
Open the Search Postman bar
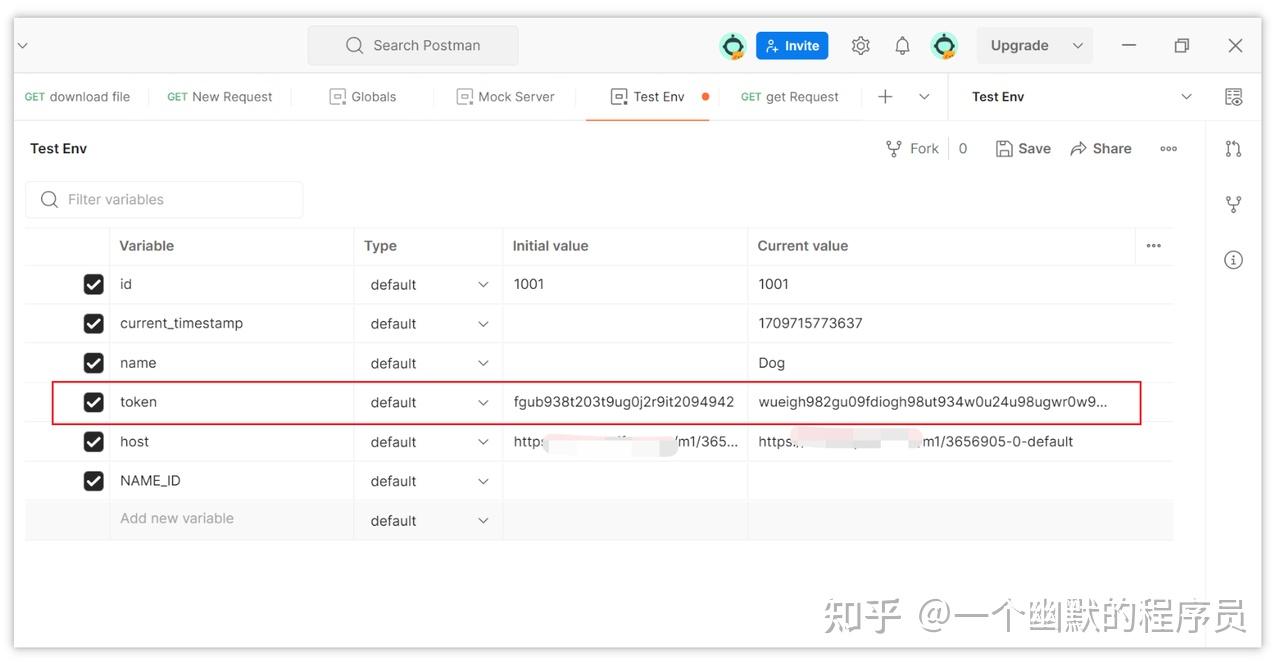(x=412, y=45)
